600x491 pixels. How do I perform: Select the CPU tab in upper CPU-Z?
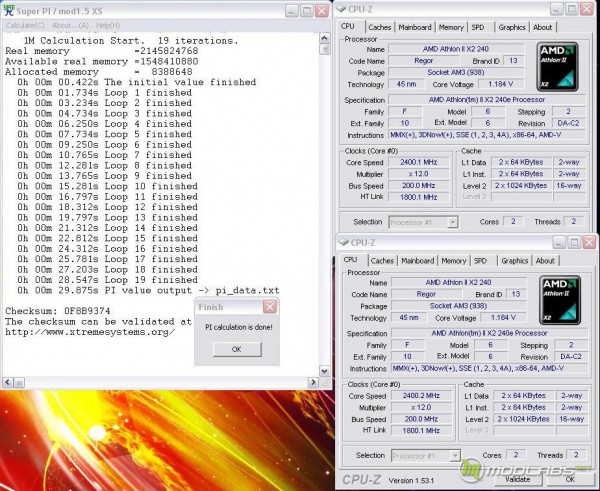[x=347, y=26]
